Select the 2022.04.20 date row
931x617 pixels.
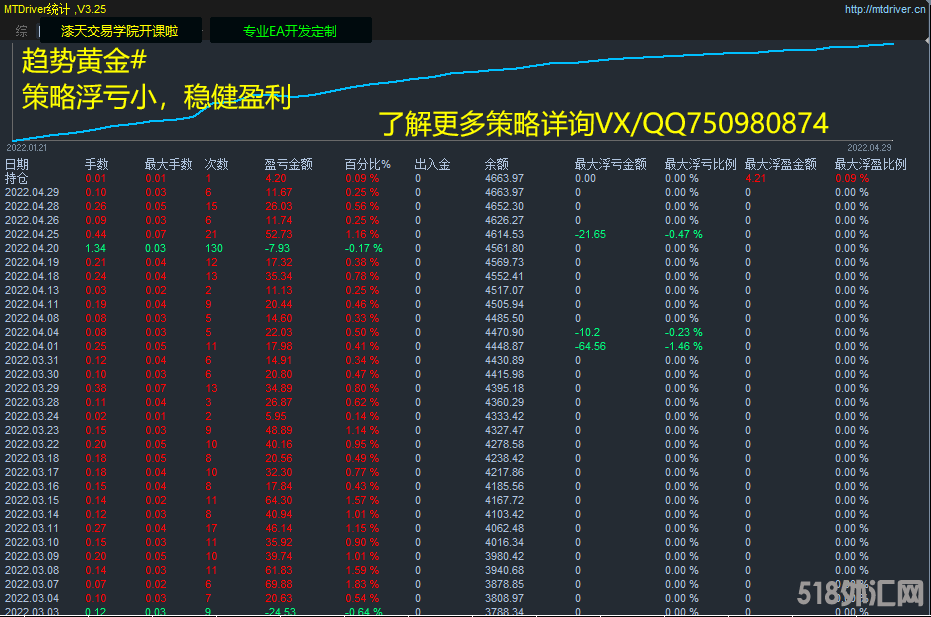pos(32,248)
